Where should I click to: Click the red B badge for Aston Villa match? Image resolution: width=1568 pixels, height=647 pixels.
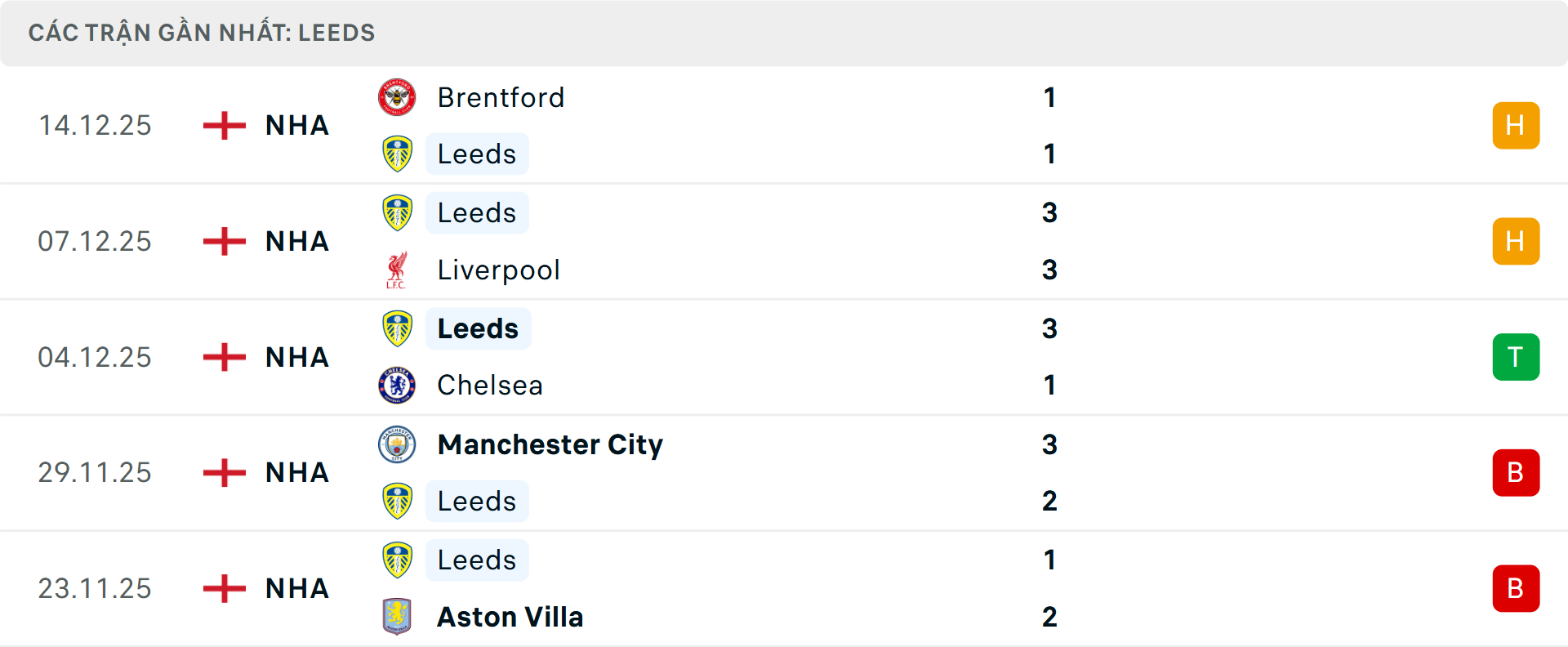click(1516, 588)
